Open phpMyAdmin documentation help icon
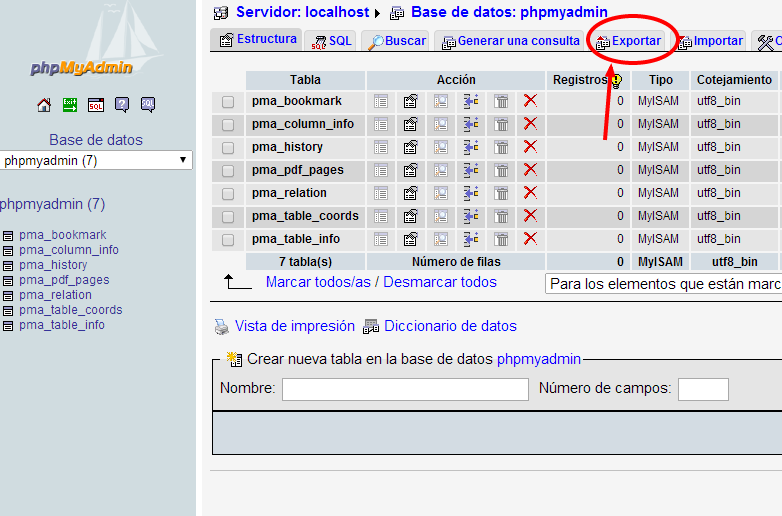This screenshot has height=516, width=782. click(122, 105)
